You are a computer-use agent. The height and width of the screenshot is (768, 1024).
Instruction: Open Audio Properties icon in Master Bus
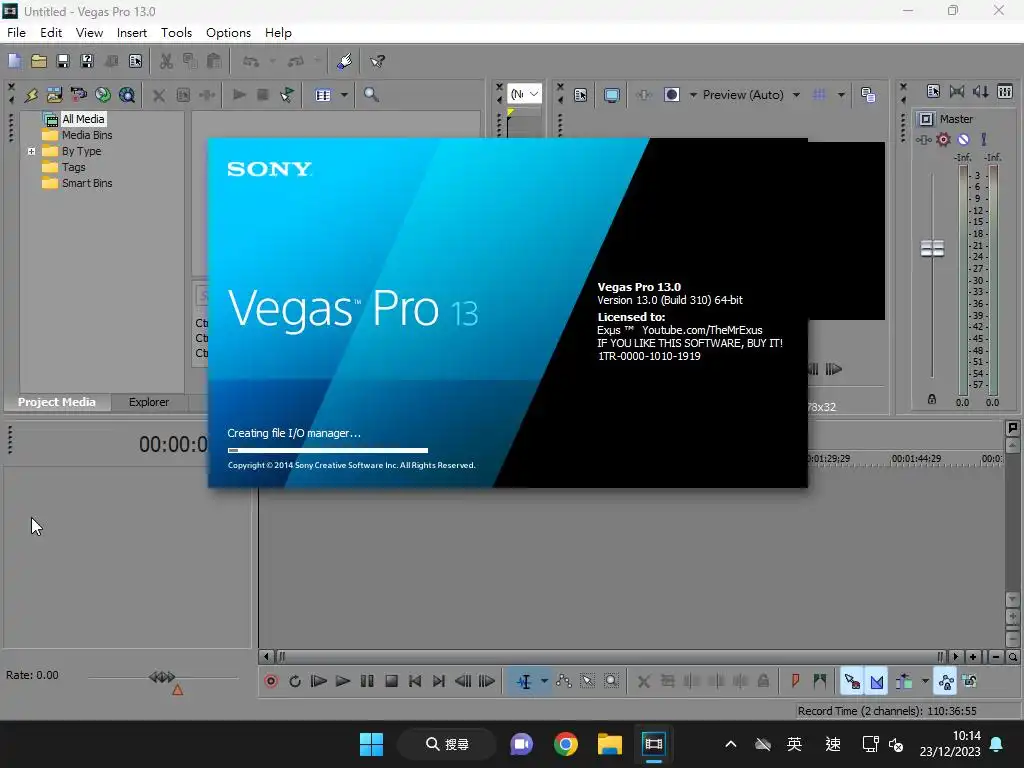point(933,92)
